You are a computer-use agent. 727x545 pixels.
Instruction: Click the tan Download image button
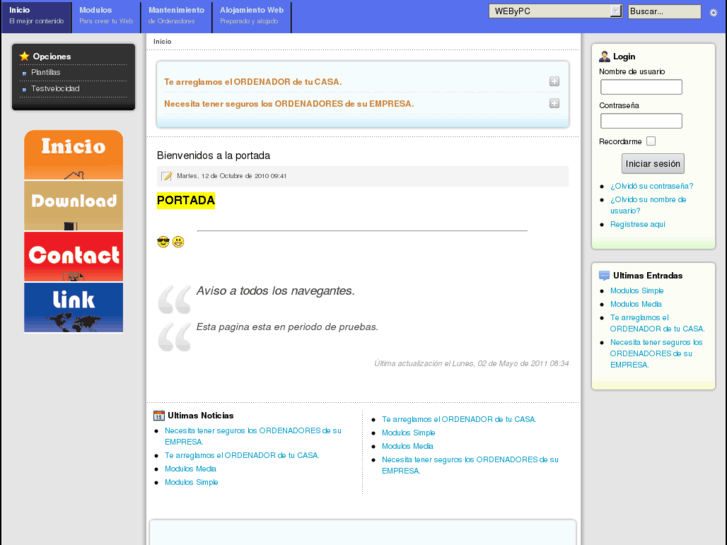pos(73,205)
